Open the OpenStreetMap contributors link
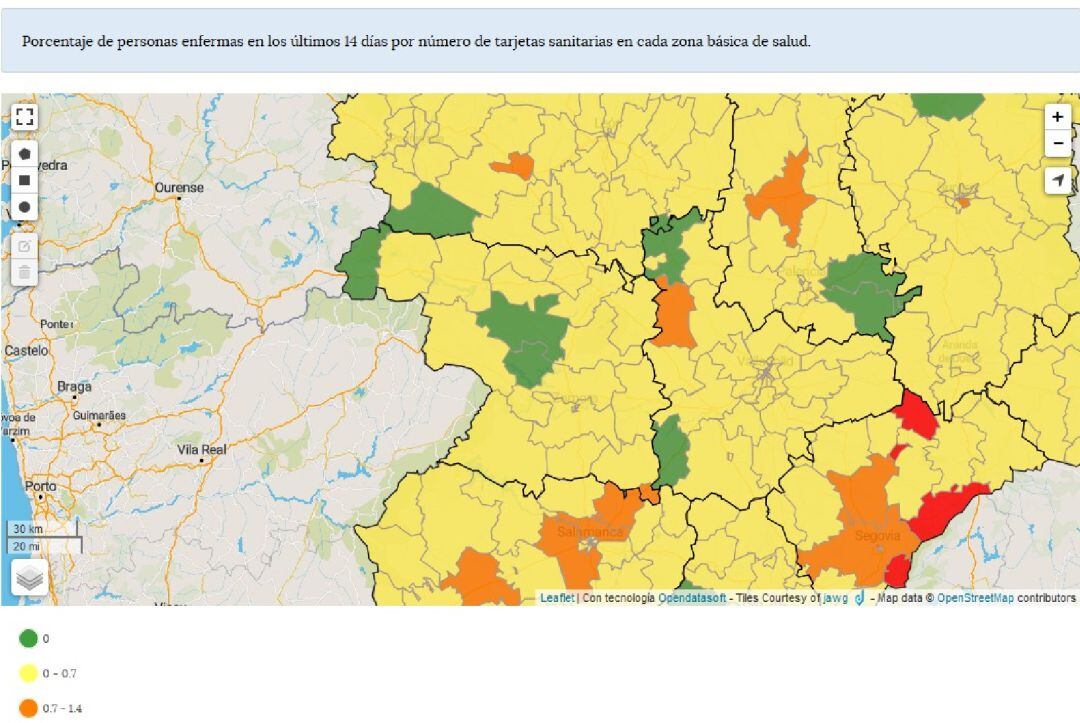The image size is (1080, 723). [x=975, y=598]
